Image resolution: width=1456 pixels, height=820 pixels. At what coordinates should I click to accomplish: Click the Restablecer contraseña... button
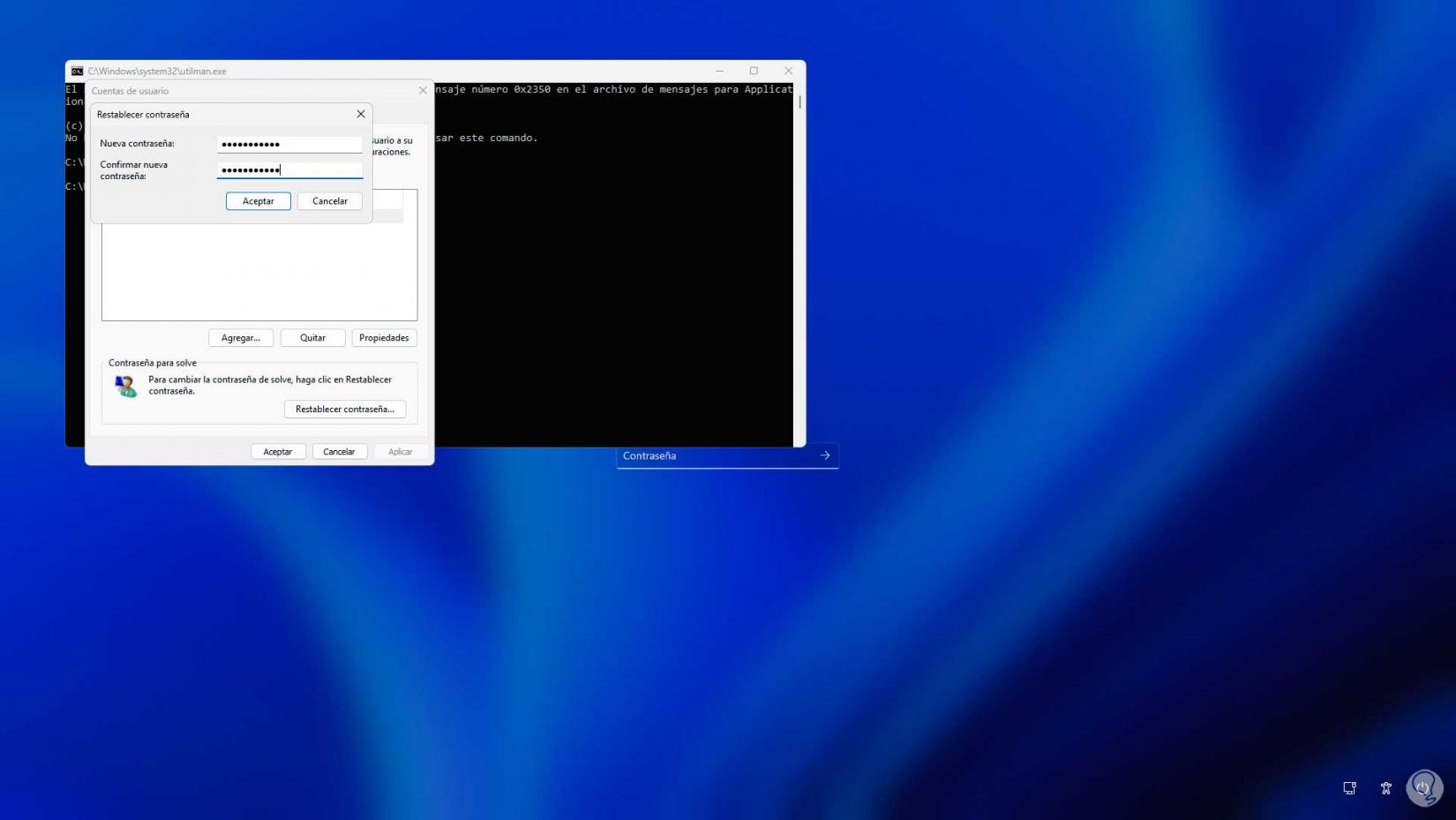(344, 410)
